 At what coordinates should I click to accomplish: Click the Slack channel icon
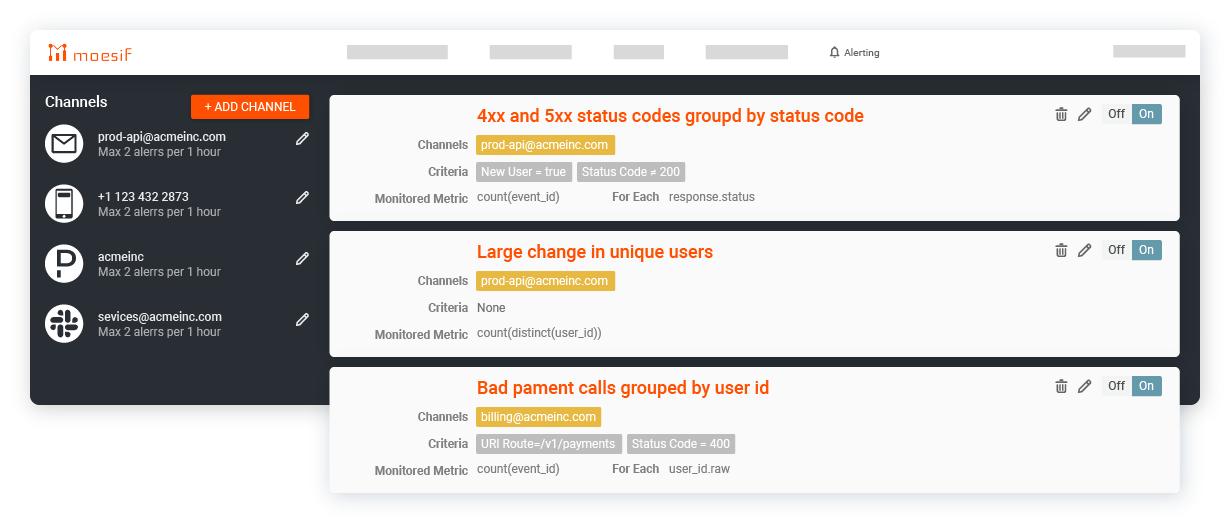(x=64, y=324)
